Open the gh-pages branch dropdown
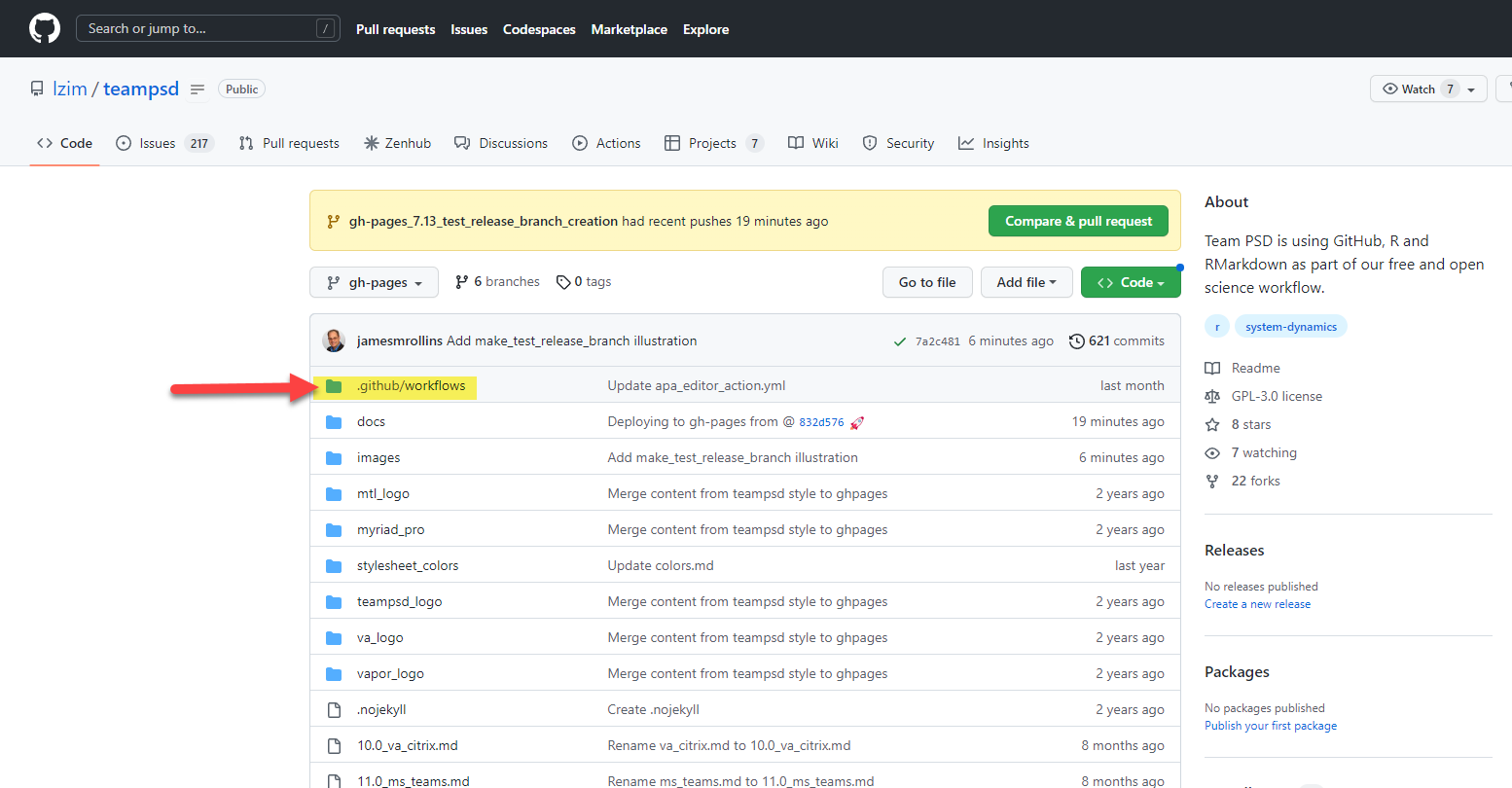 pyautogui.click(x=375, y=282)
